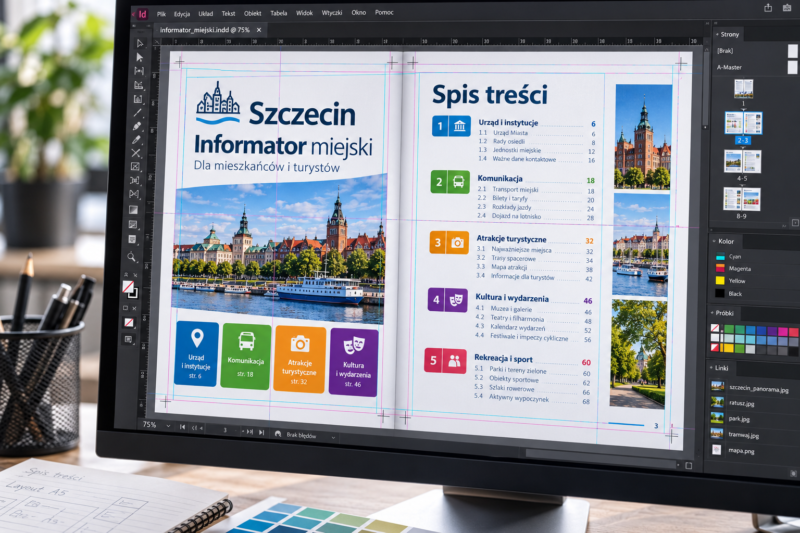Click the Spis treści heading text
The height and width of the screenshot is (533, 800).
click(x=490, y=94)
